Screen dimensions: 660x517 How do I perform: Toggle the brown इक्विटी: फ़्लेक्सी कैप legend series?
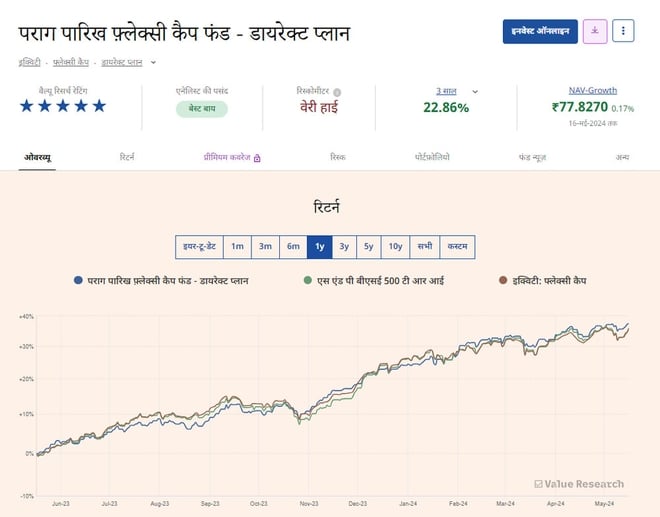click(x=503, y=281)
